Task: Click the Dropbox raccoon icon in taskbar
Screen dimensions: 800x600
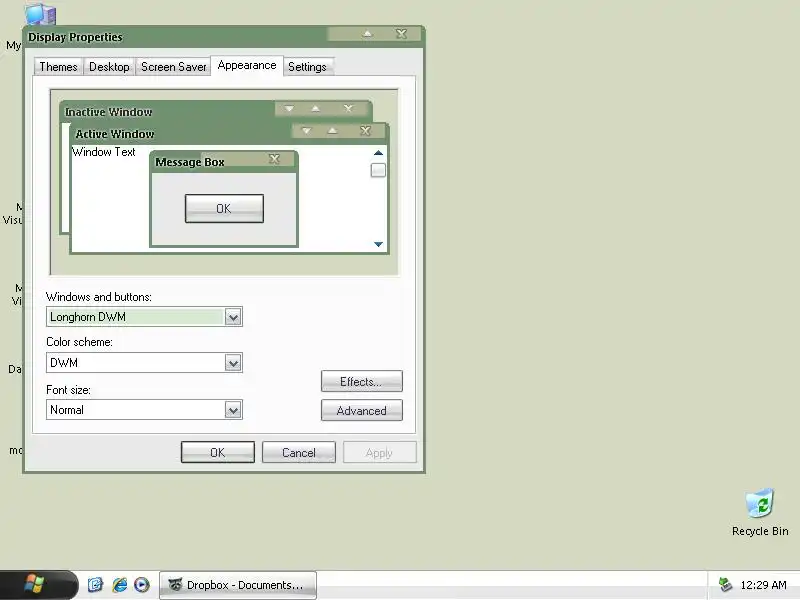Action: coord(175,585)
